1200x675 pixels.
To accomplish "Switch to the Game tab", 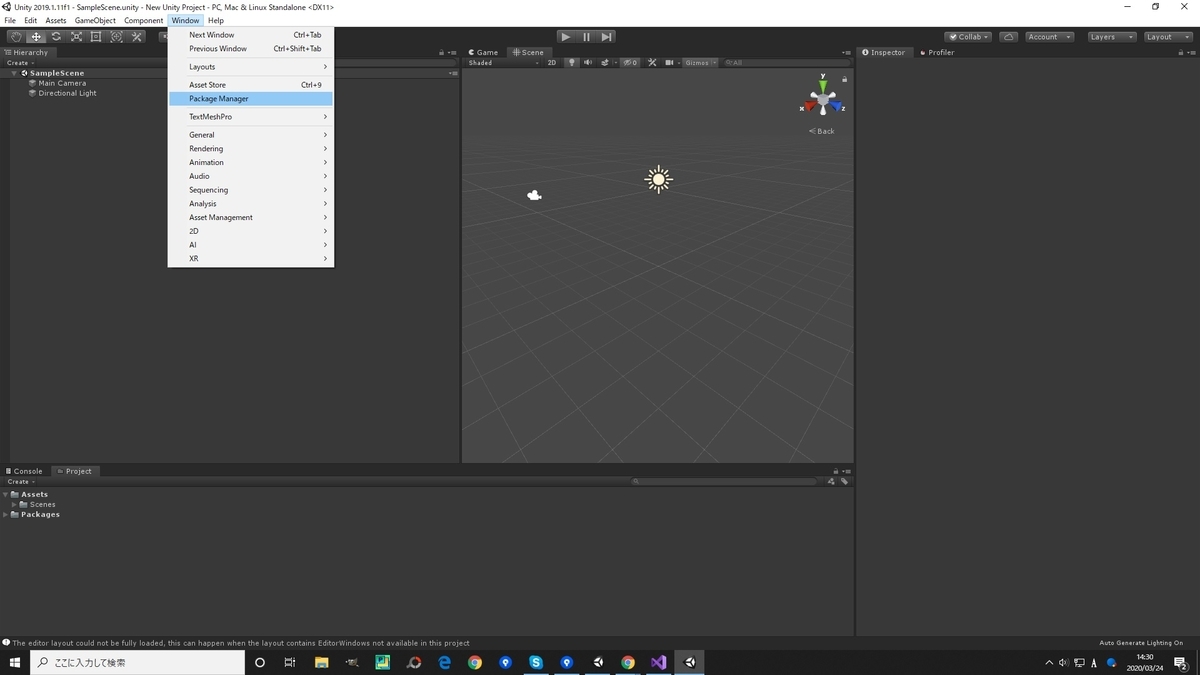I will point(486,52).
